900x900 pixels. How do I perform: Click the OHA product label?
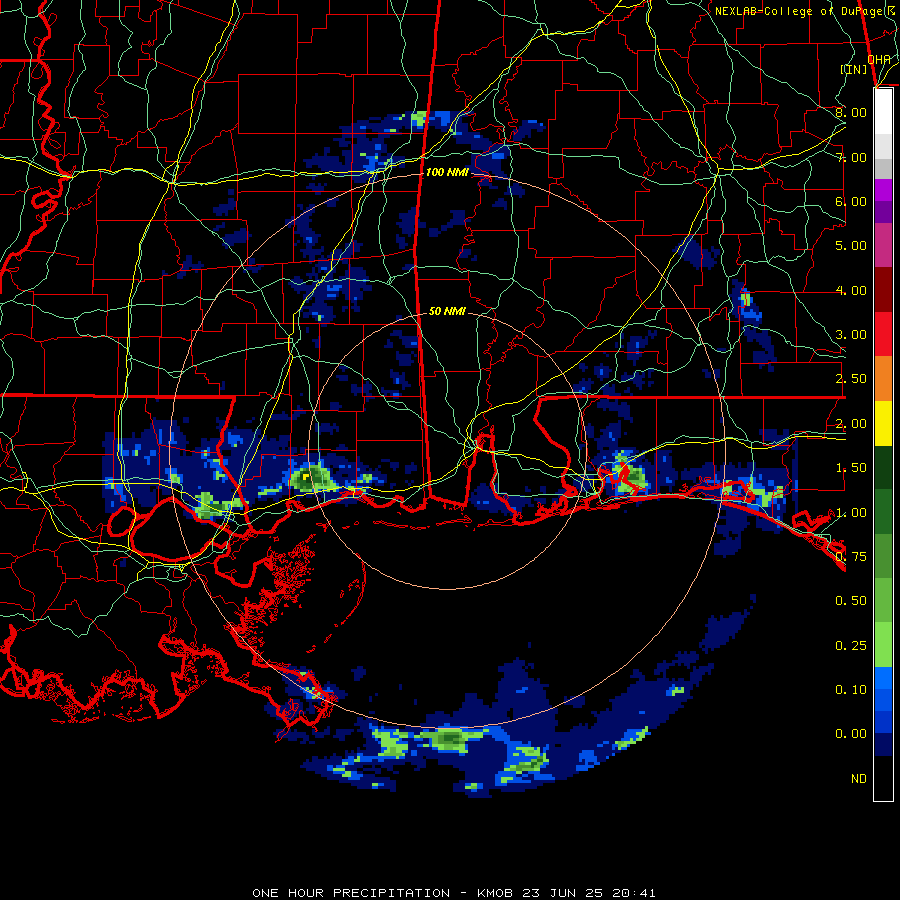879,60
